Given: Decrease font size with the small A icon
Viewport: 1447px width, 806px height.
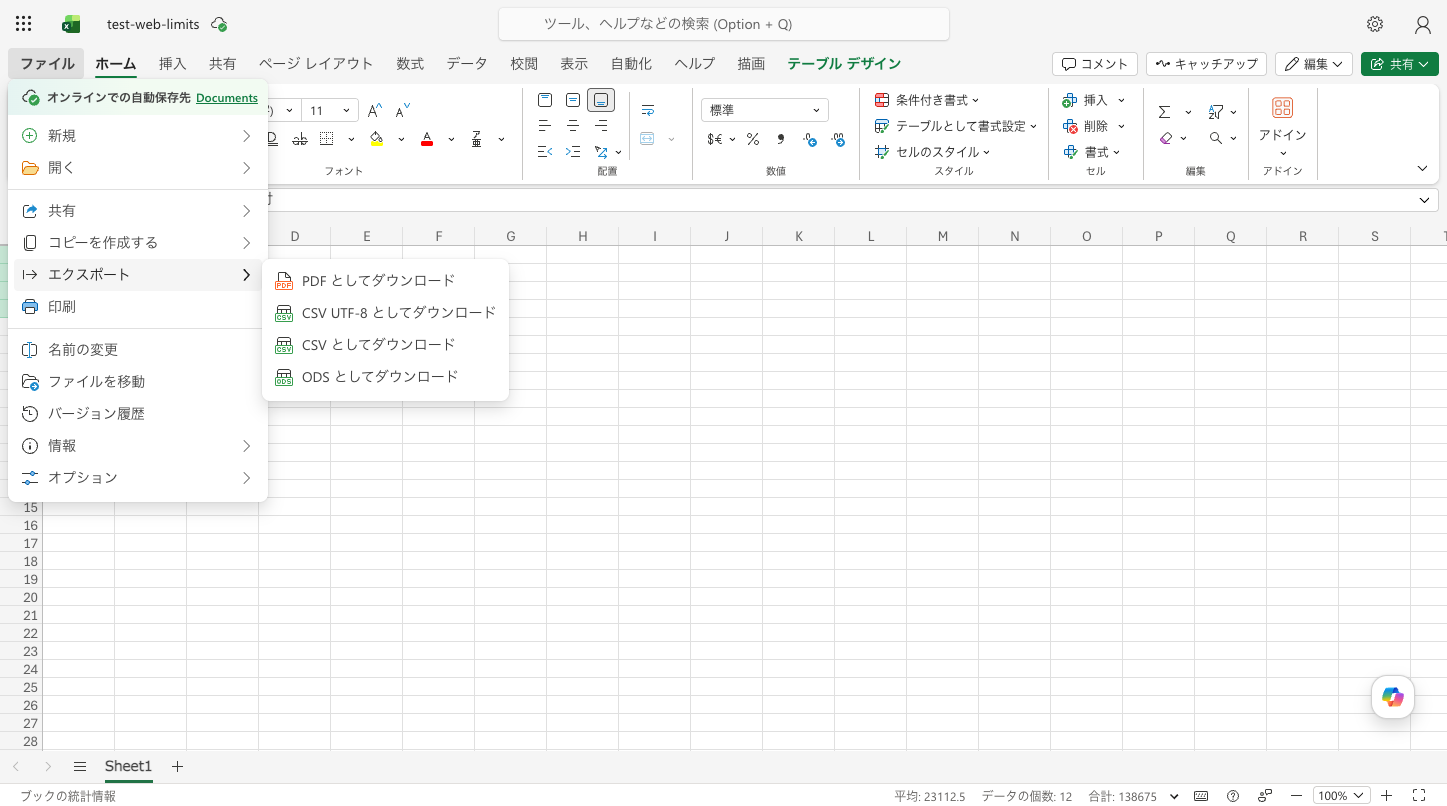Looking at the screenshot, I should [403, 110].
